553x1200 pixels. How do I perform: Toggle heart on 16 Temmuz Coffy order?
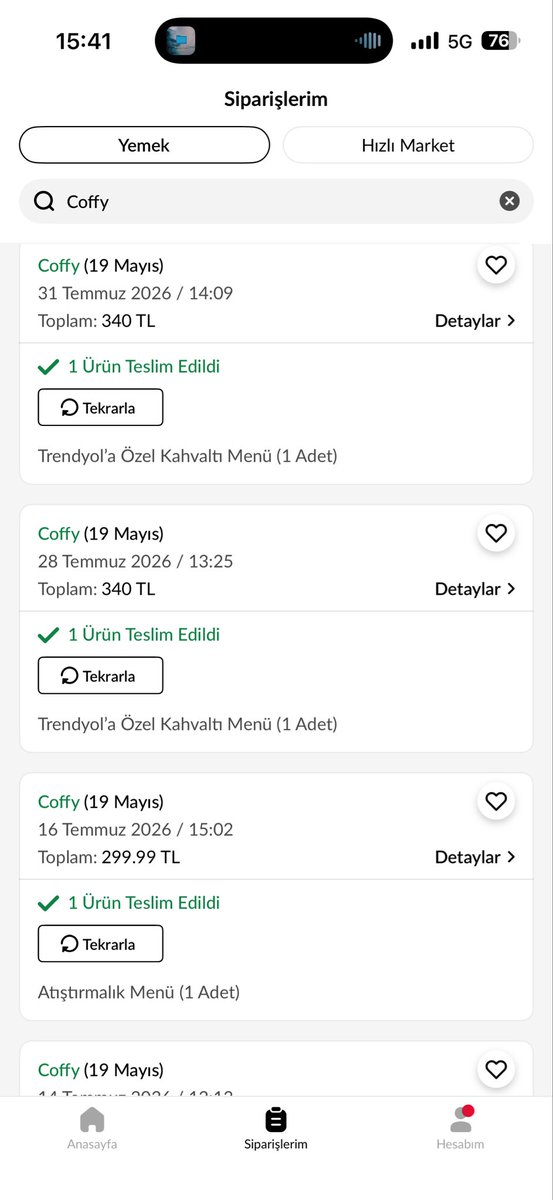coord(496,801)
